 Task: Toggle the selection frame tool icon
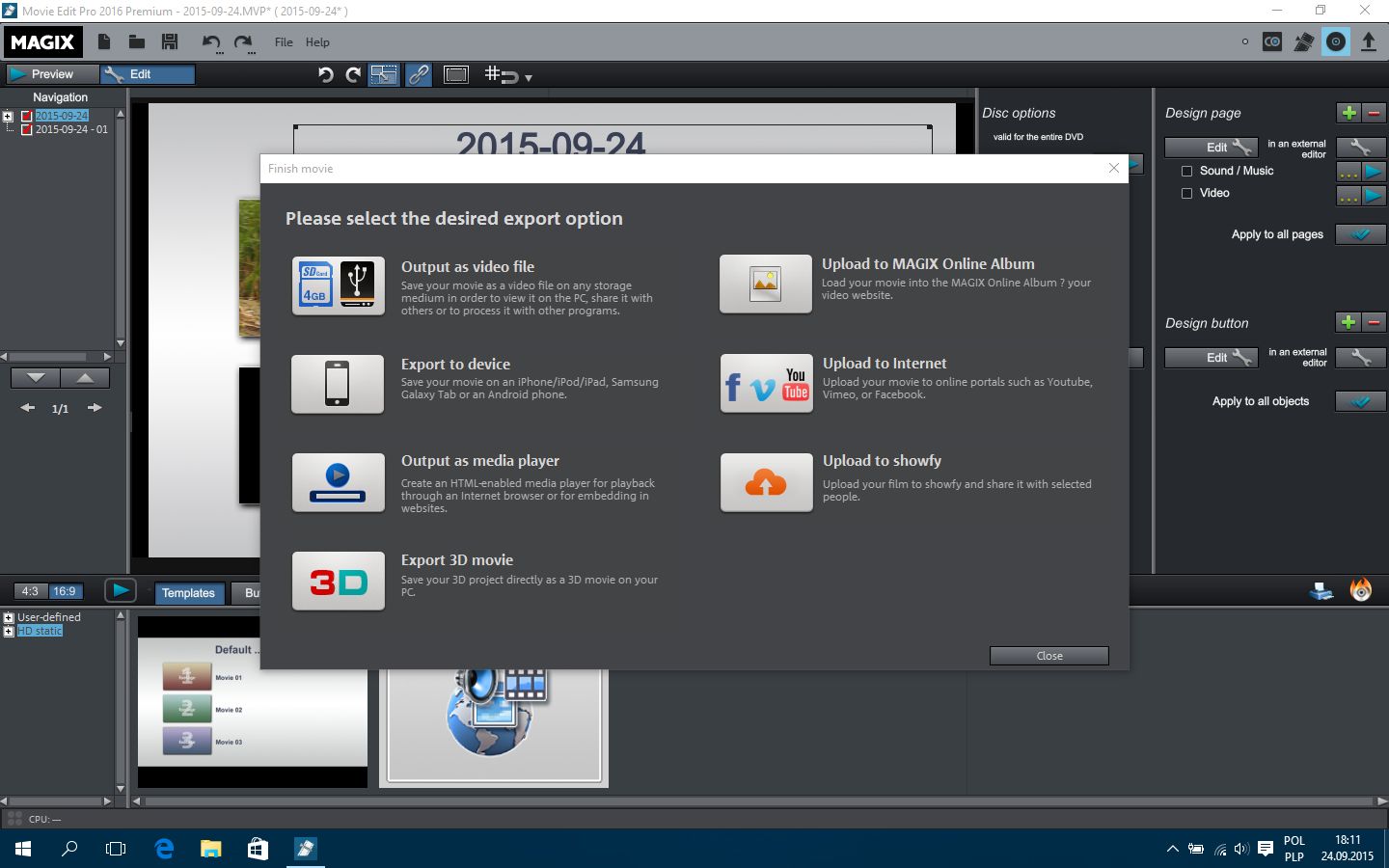click(384, 74)
